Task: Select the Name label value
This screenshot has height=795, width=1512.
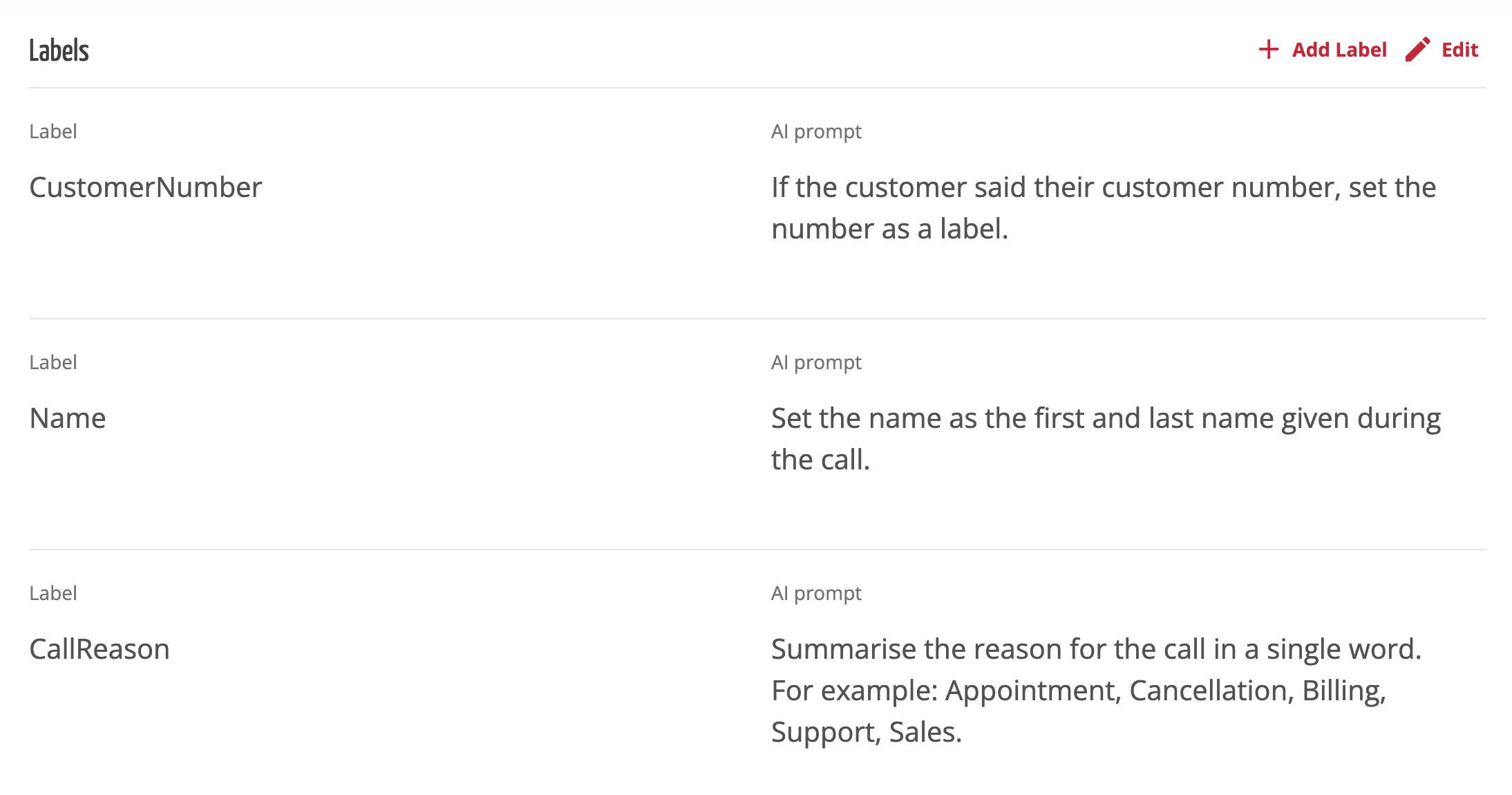Action: pos(68,418)
